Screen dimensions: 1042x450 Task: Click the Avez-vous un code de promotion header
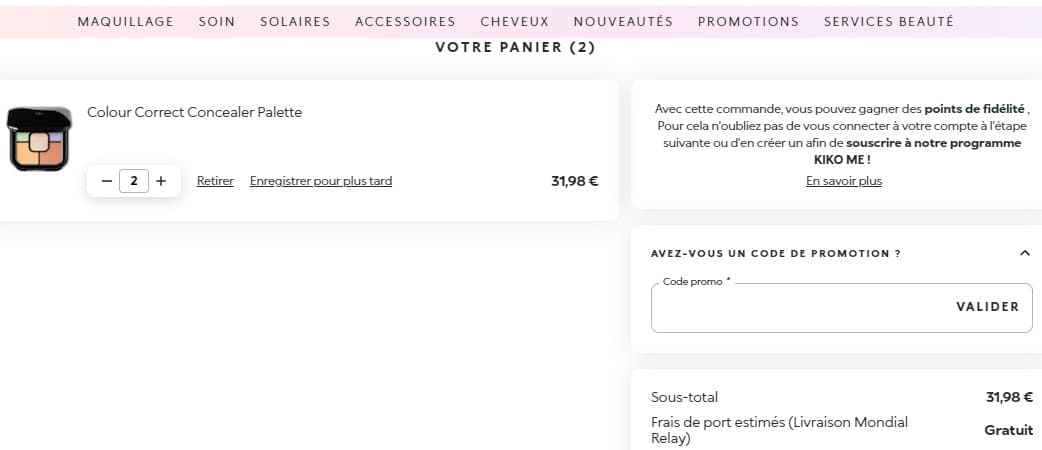pyautogui.click(x=775, y=254)
